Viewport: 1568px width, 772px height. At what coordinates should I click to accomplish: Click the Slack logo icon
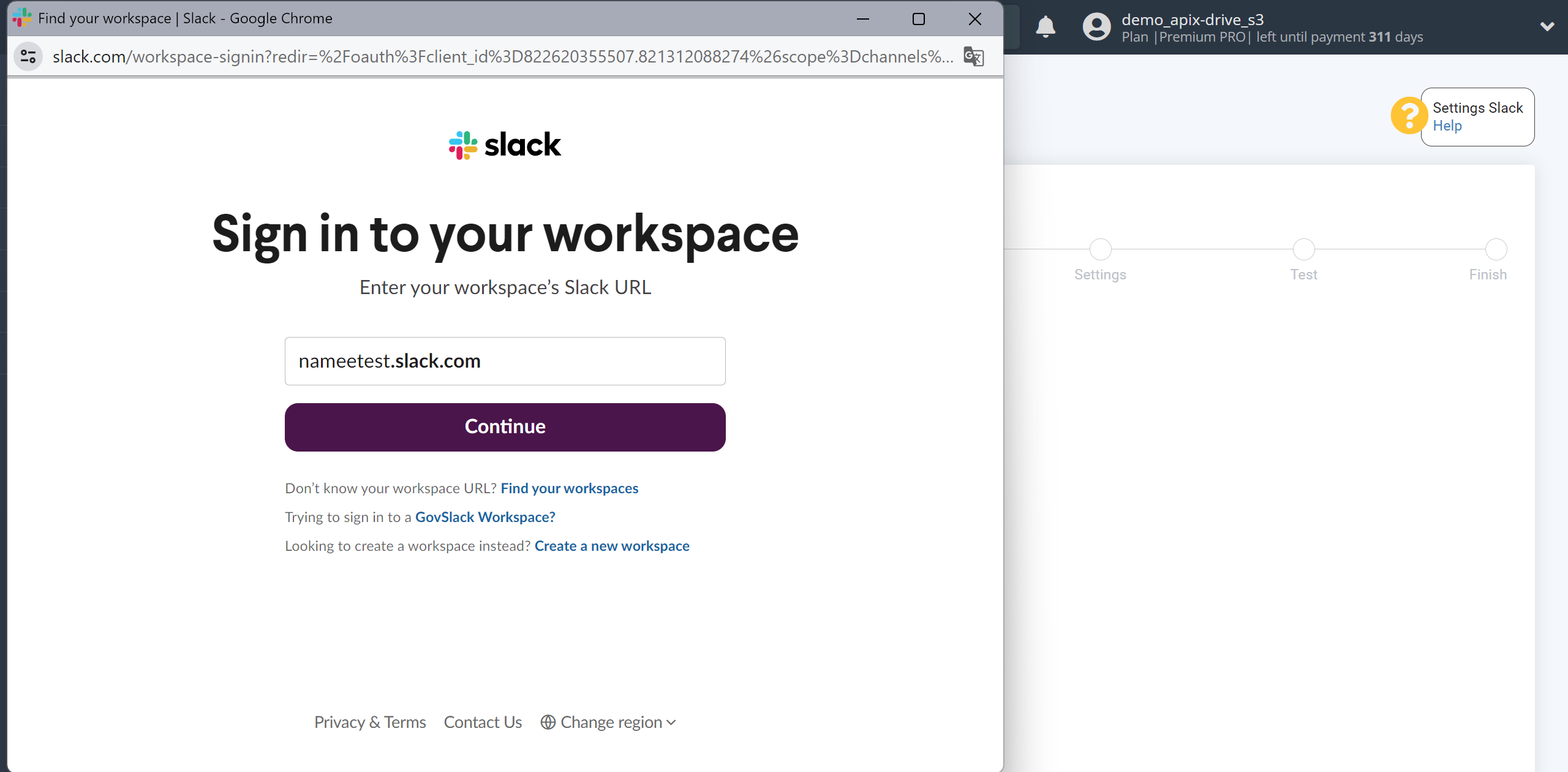pyautogui.click(x=462, y=145)
